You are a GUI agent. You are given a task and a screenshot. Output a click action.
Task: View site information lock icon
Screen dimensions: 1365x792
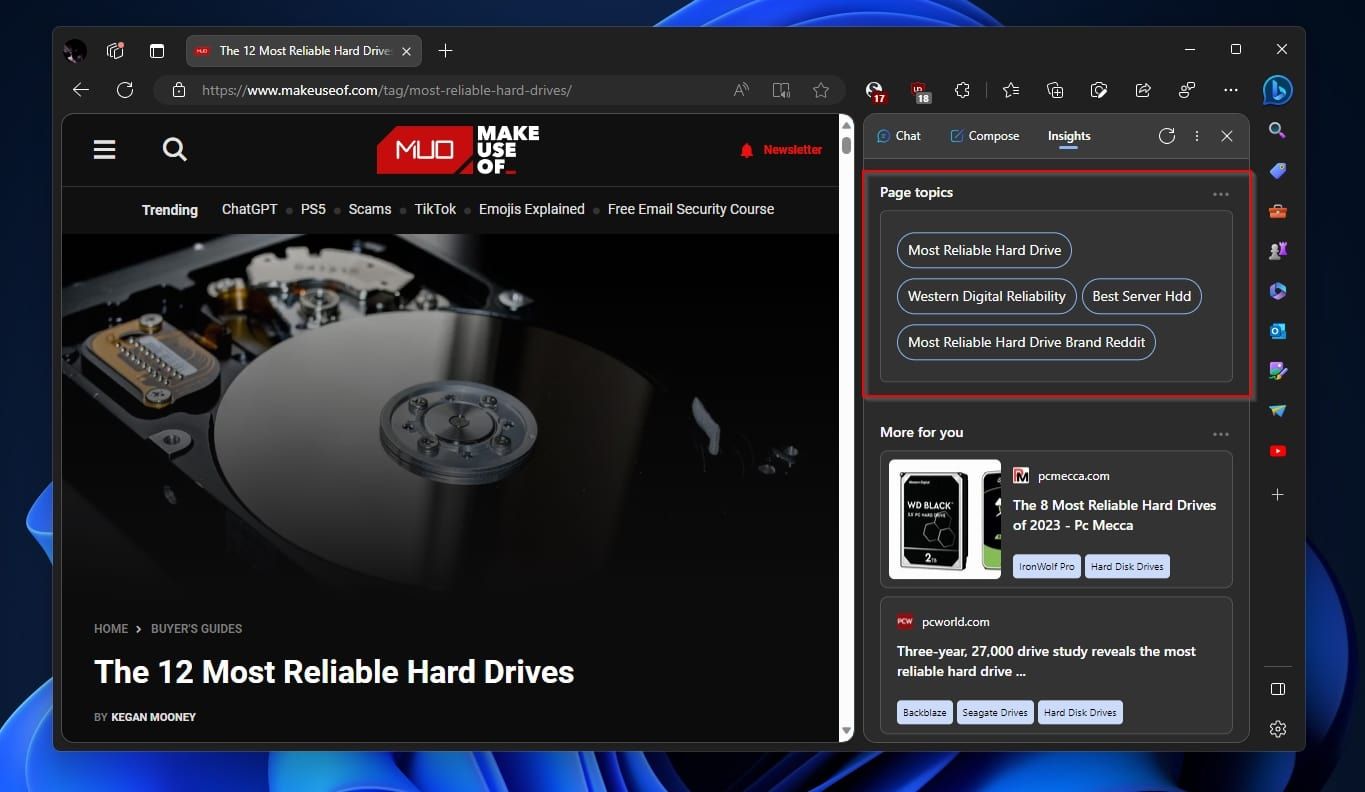(x=179, y=90)
